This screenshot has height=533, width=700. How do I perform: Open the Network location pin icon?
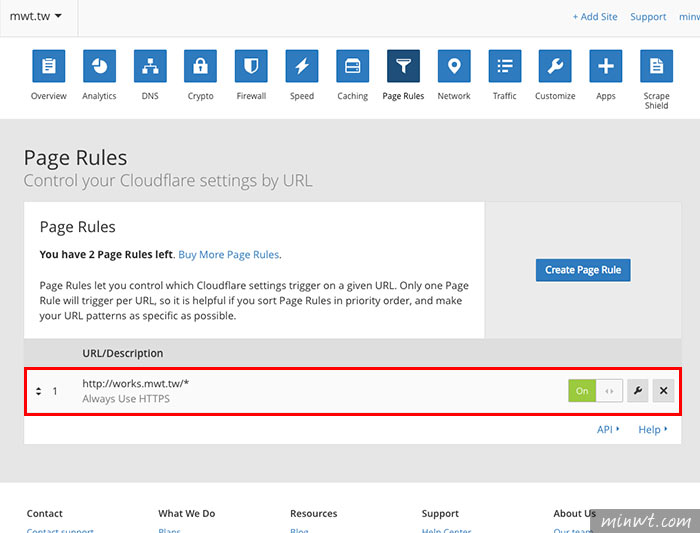(x=454, y=66)
